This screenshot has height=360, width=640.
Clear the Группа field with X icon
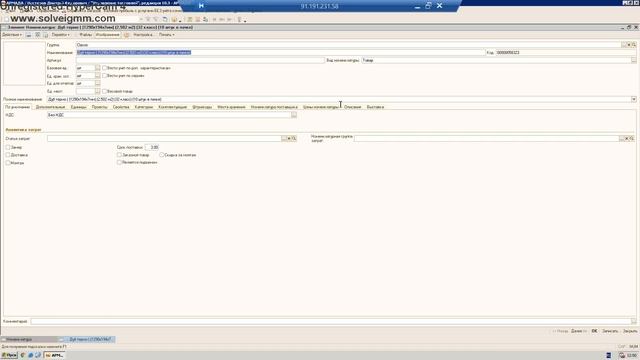629,44
